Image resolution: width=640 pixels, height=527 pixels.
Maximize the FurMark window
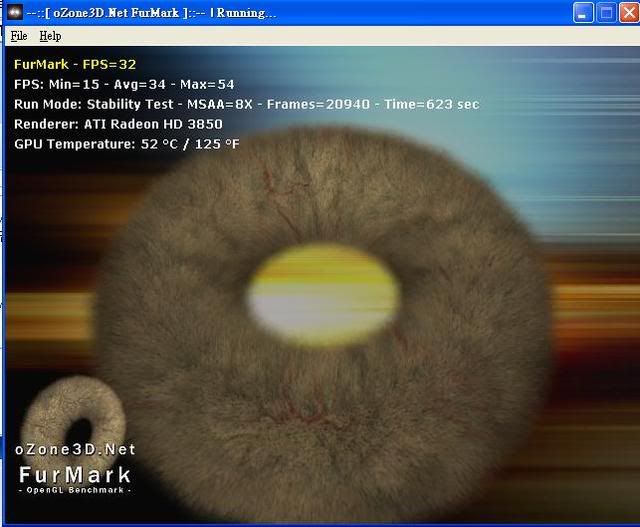[605, 13]
